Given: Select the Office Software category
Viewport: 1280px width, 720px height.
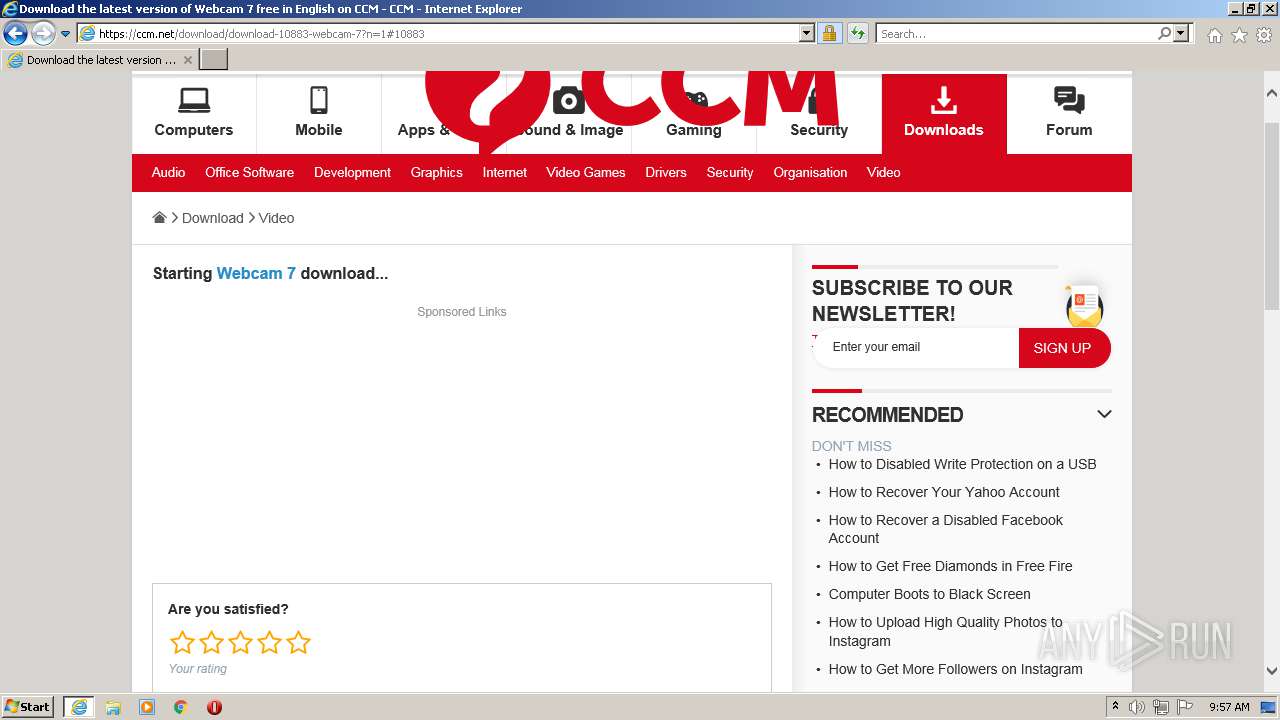Looking at the screenshot, I should point(249,172).
